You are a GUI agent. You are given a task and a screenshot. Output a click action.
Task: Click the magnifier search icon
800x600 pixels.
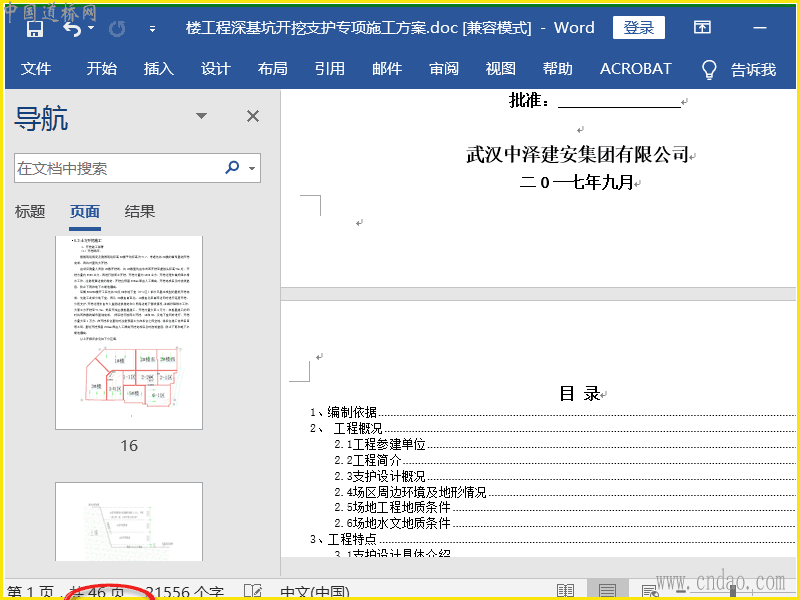(232, 167)
